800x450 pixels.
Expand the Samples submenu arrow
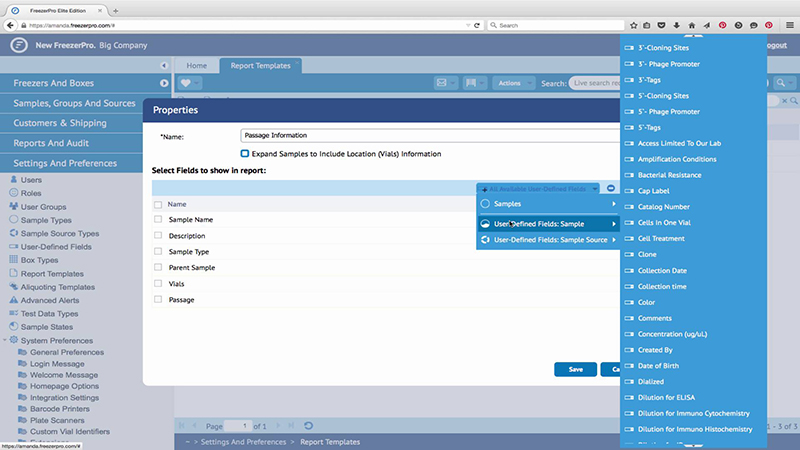click(614, 204)
